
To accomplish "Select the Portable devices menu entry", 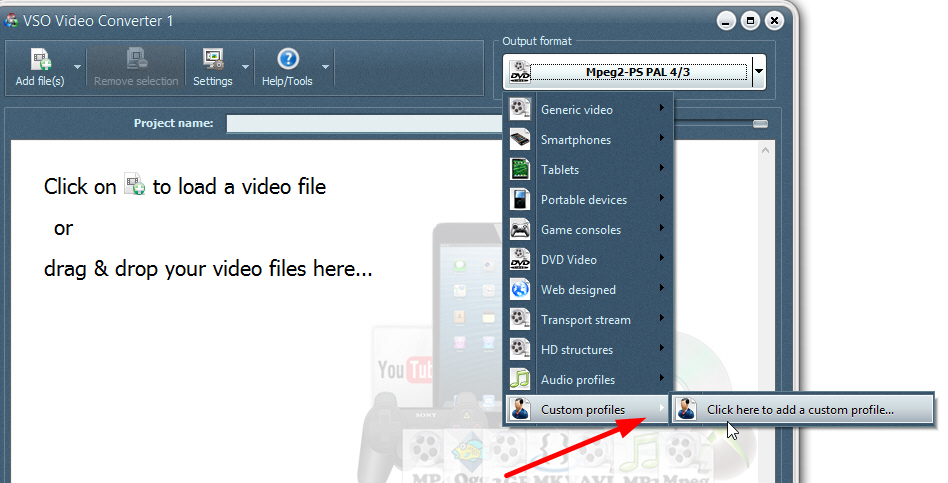I will [x=588, y=199].
